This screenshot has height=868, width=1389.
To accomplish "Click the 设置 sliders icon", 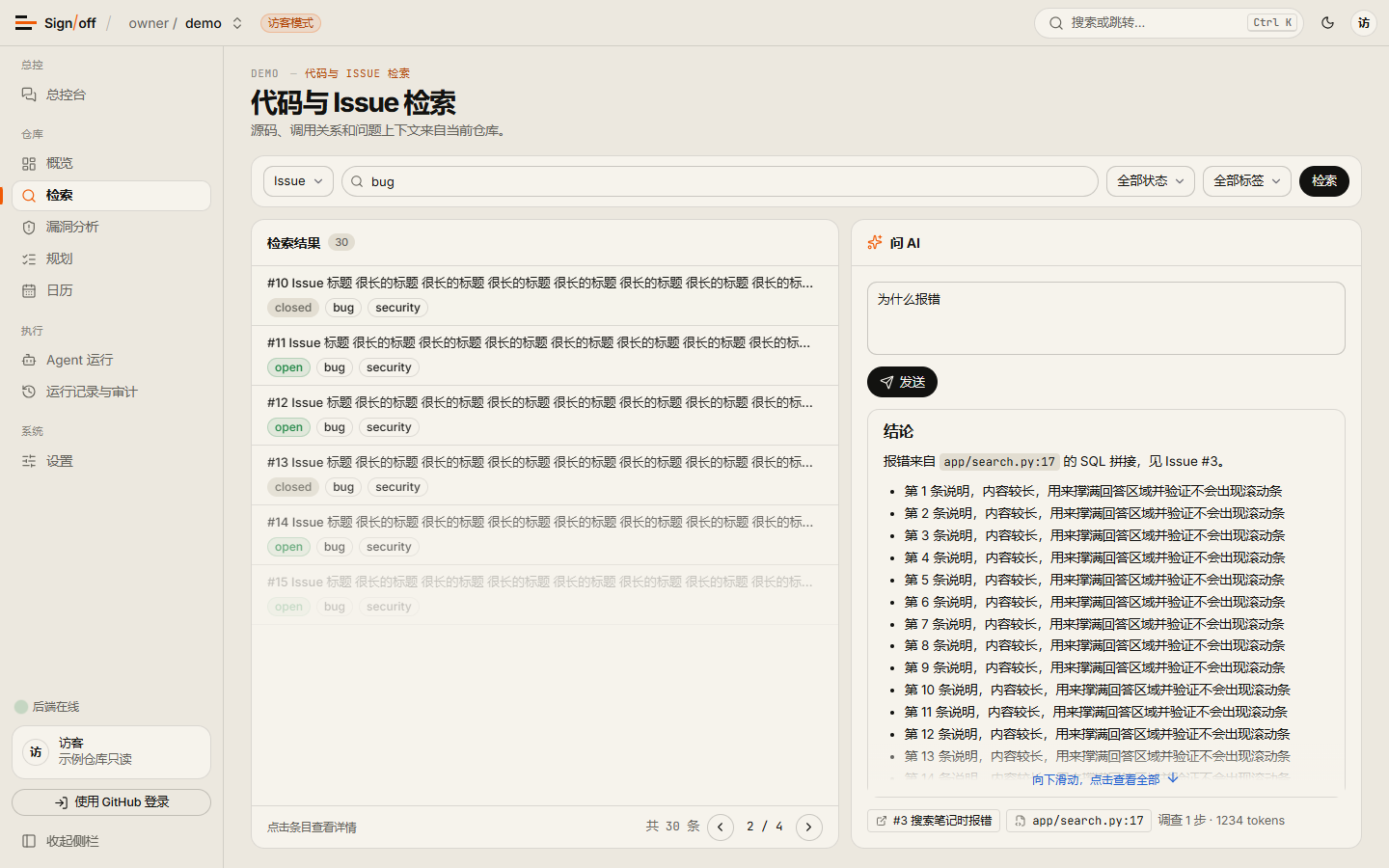I will [x=29, y=462].
